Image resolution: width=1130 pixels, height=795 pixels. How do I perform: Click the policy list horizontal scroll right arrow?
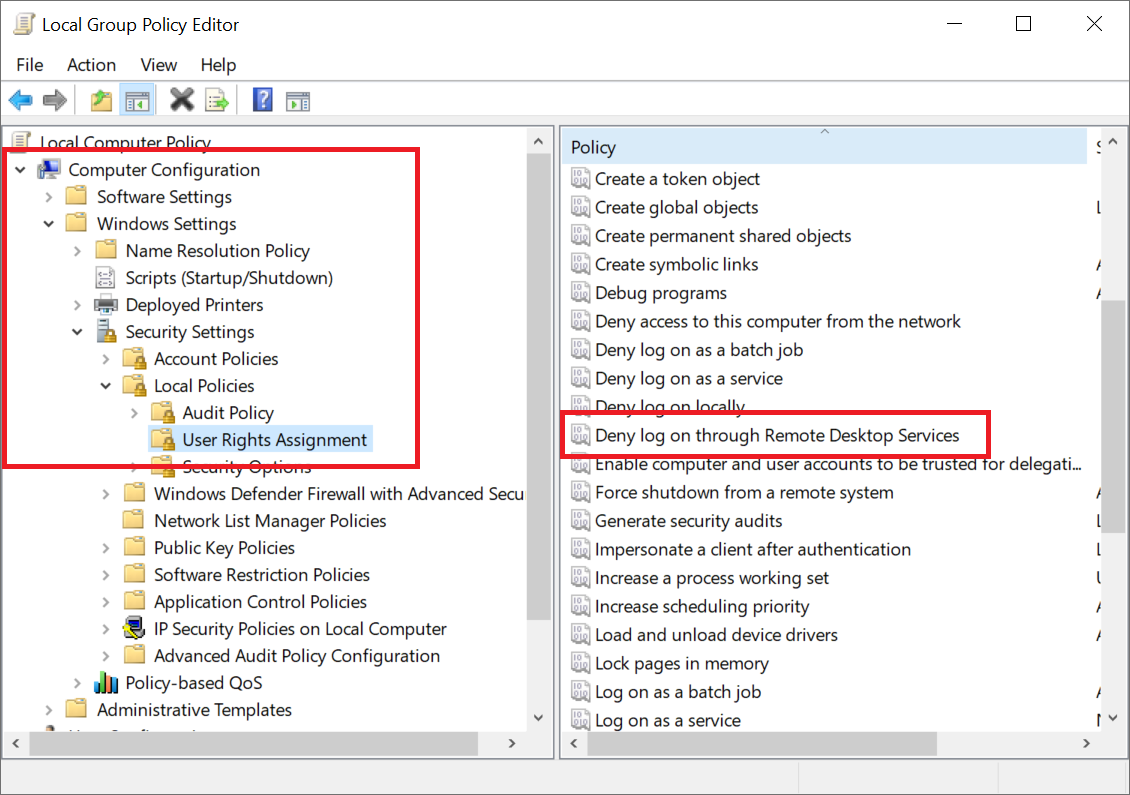[x=1086, y=743]
